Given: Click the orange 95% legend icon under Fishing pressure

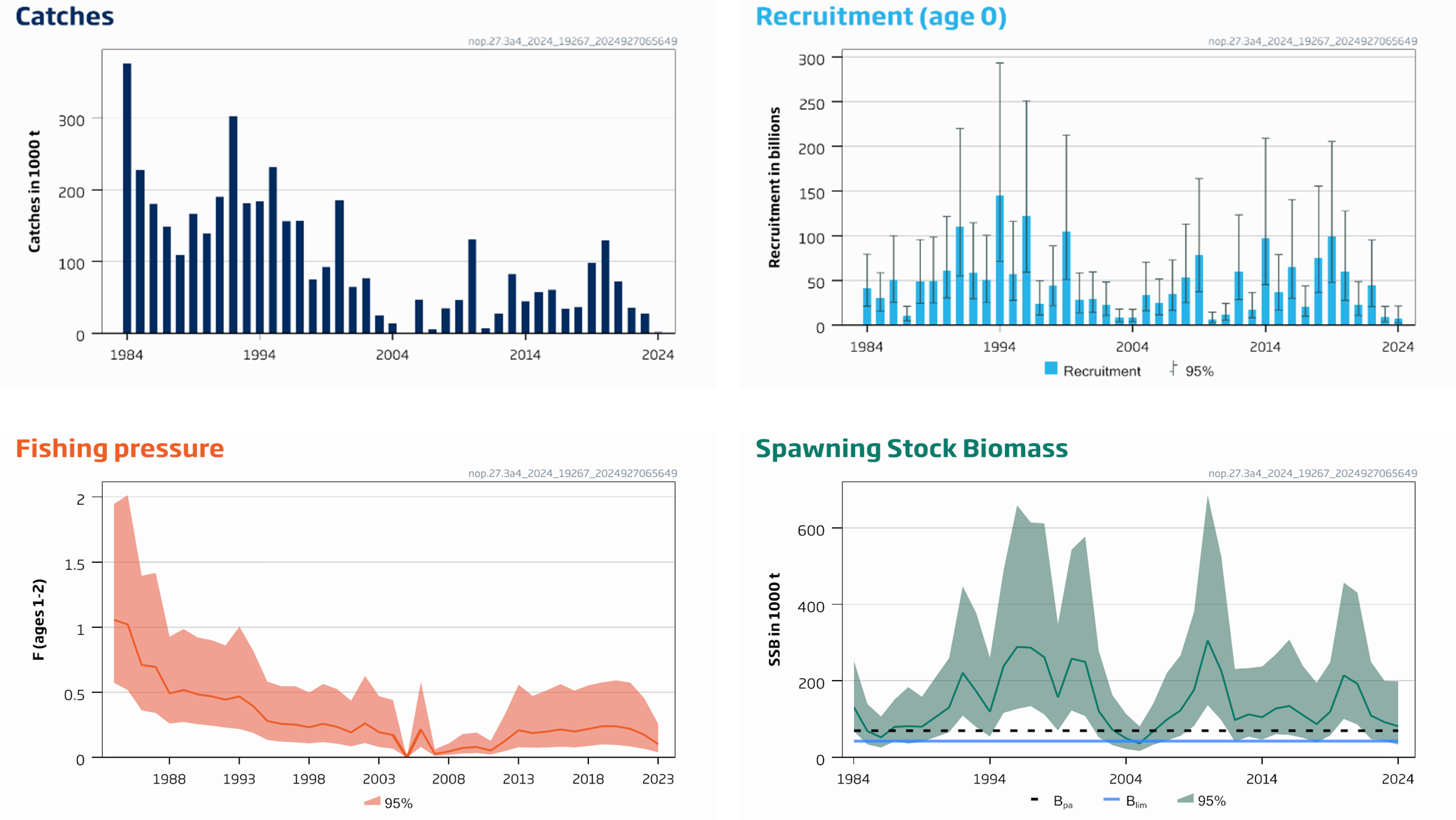Looking at the screenshot, I should (x=372, y=802).
